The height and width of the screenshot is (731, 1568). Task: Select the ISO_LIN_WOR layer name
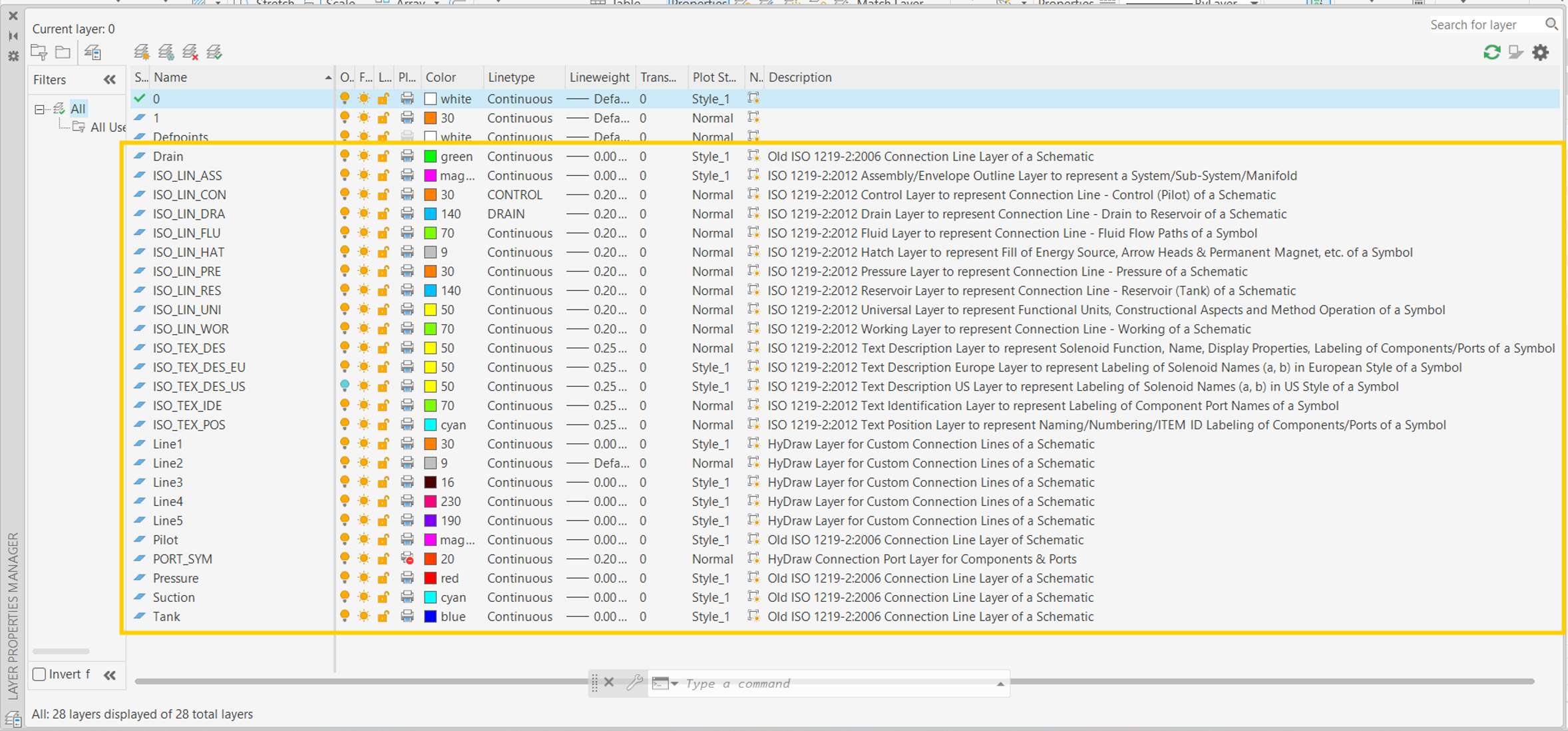(x=190, y=329)
